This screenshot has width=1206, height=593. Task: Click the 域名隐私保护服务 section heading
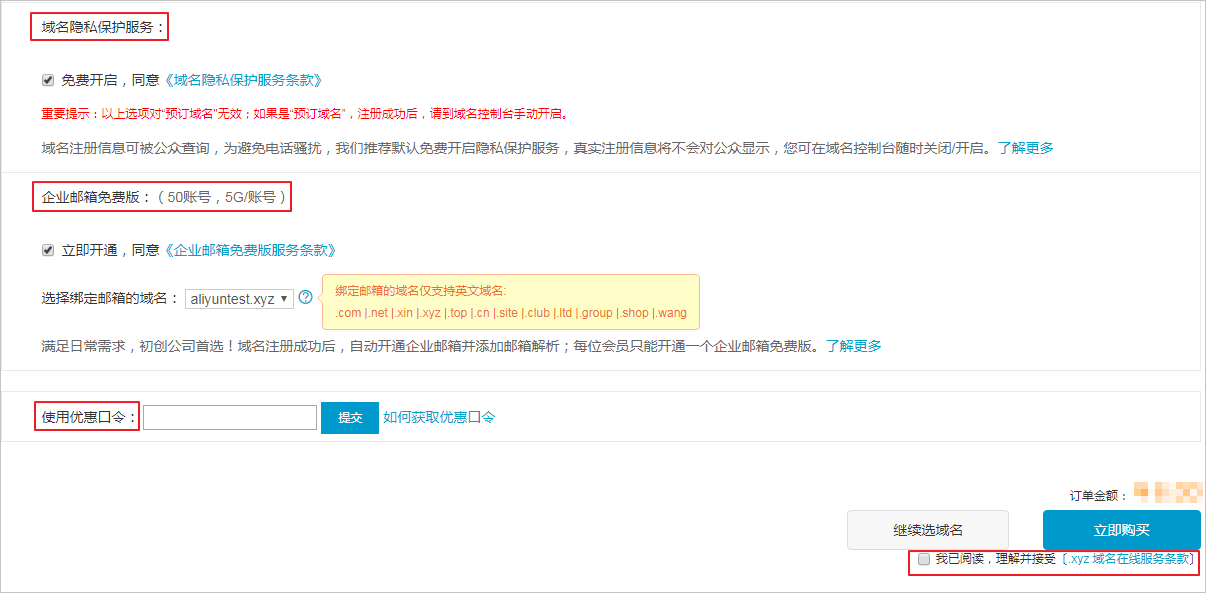coord(95,26)
